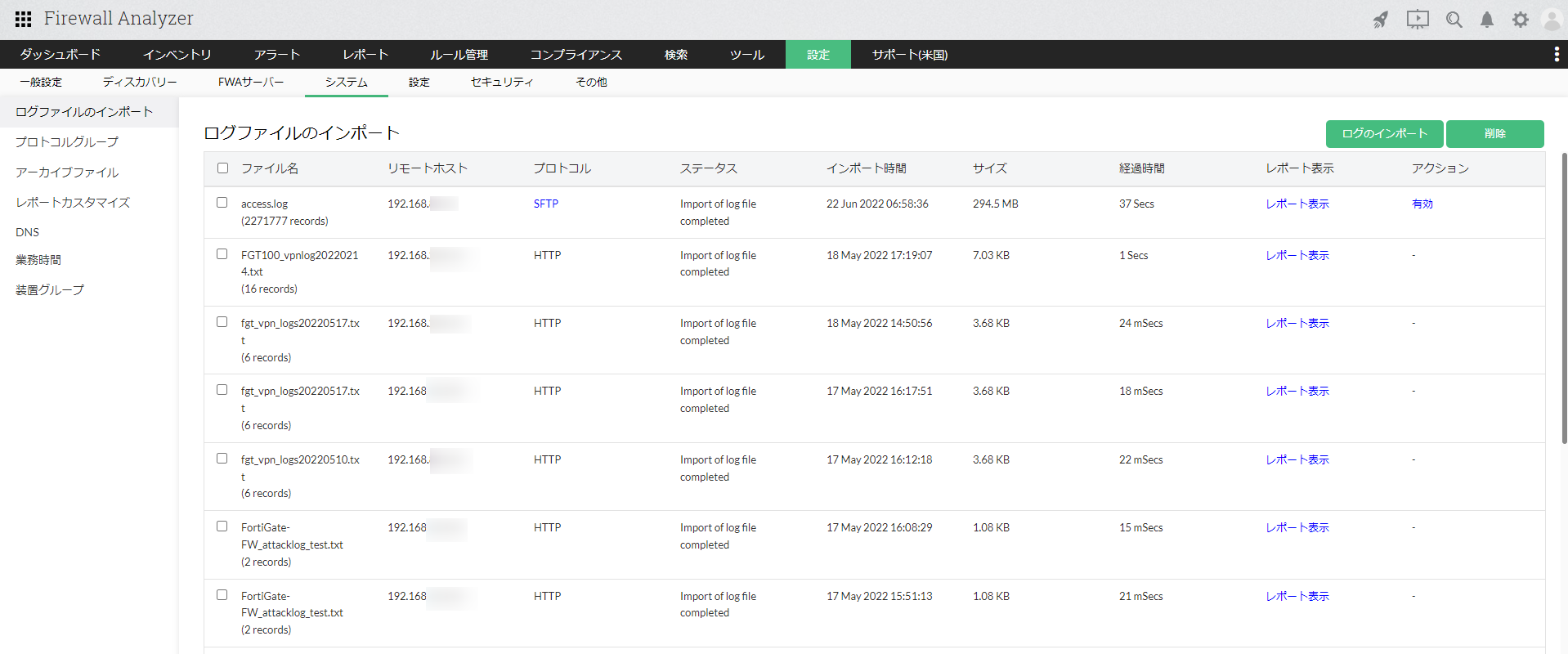Click the vertical page scrollbar
The height and width of the screenshot is (654, 1568).
(x=1564, y=298)
